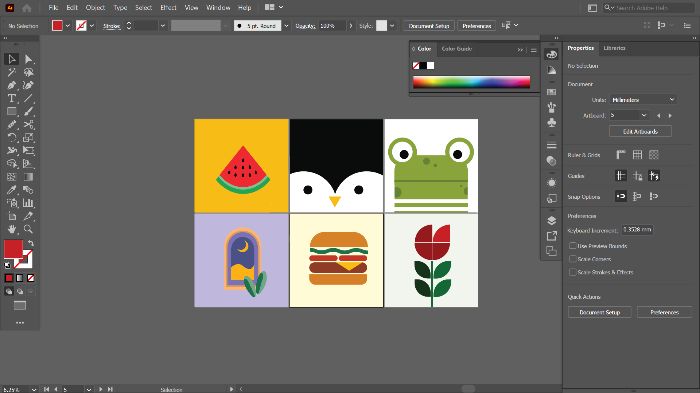The height and width of the screenshot is (393, 700).
Task: Toggle the Show Grid button
Action: point(638,155)
